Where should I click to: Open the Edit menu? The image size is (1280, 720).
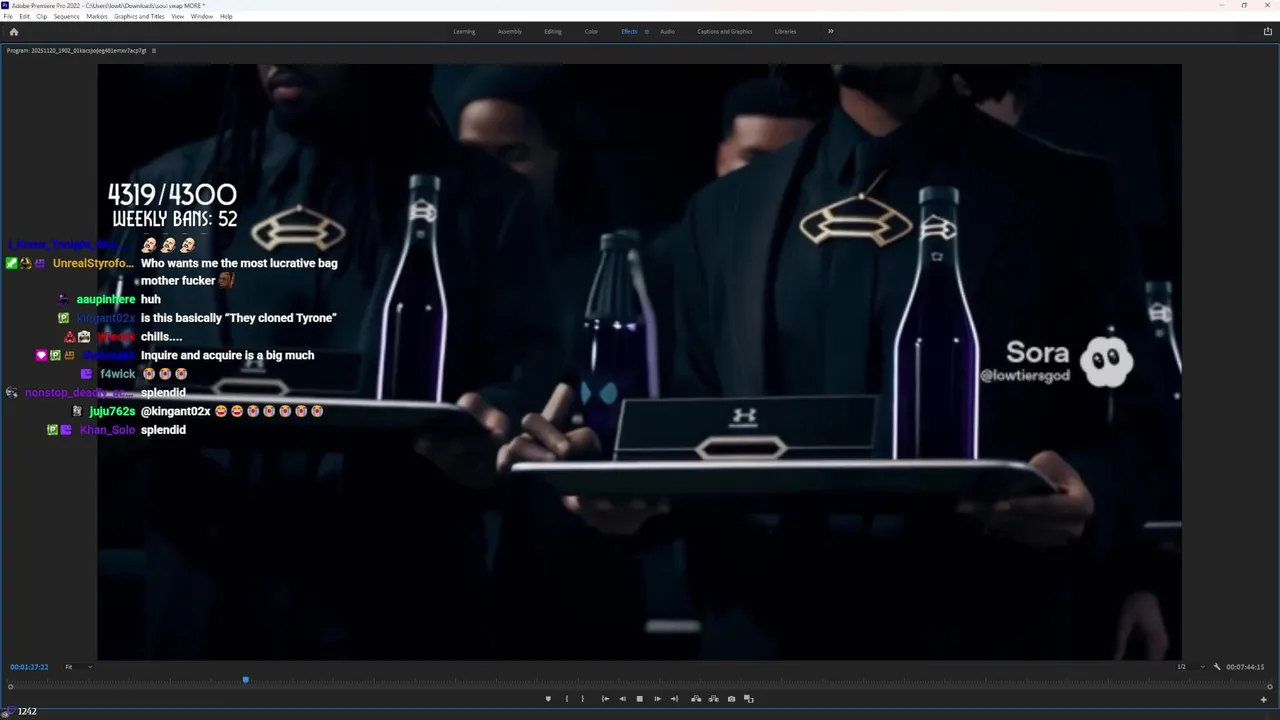(x=24, y=16)
